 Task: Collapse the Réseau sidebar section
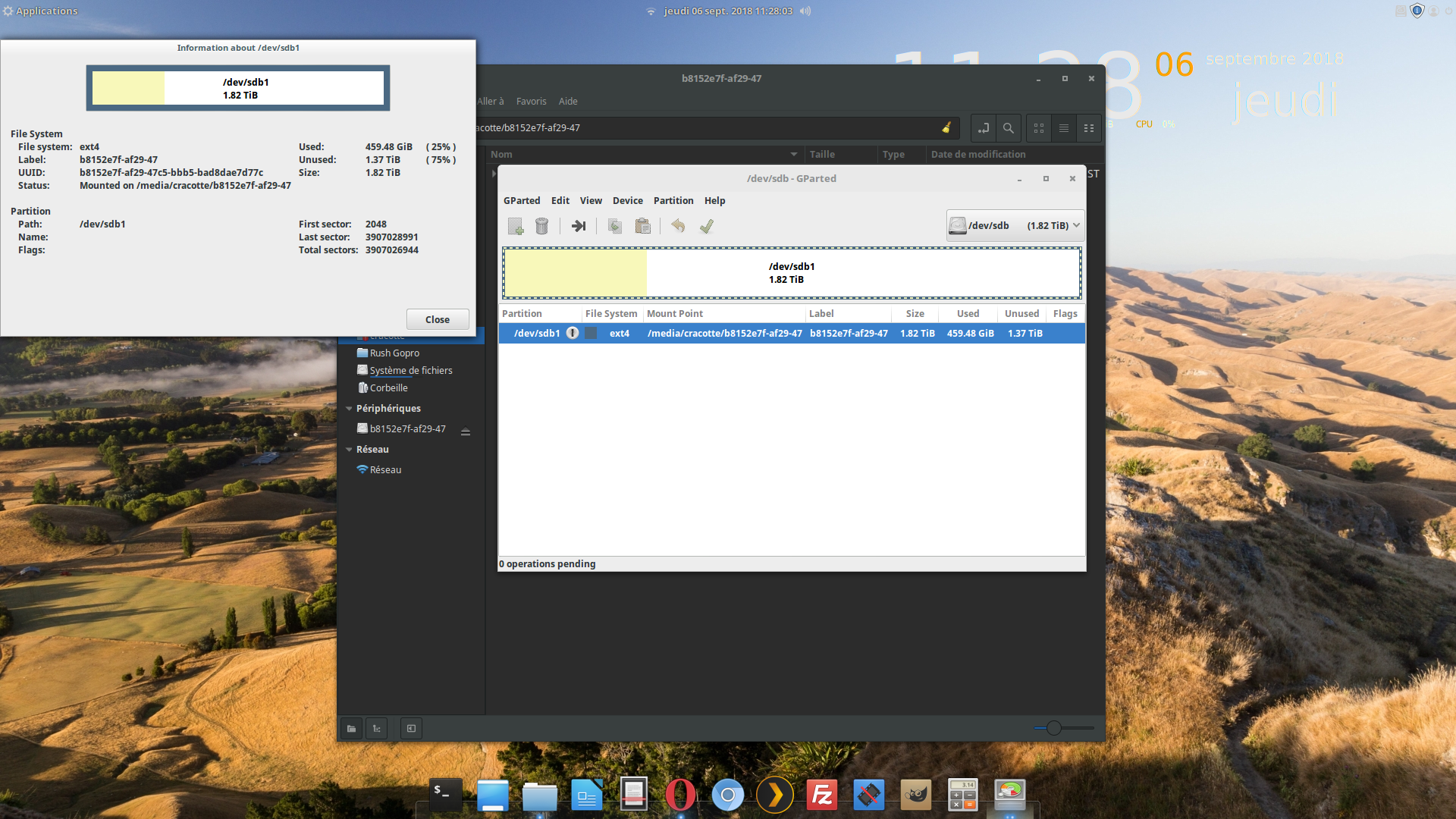point(349,449)
